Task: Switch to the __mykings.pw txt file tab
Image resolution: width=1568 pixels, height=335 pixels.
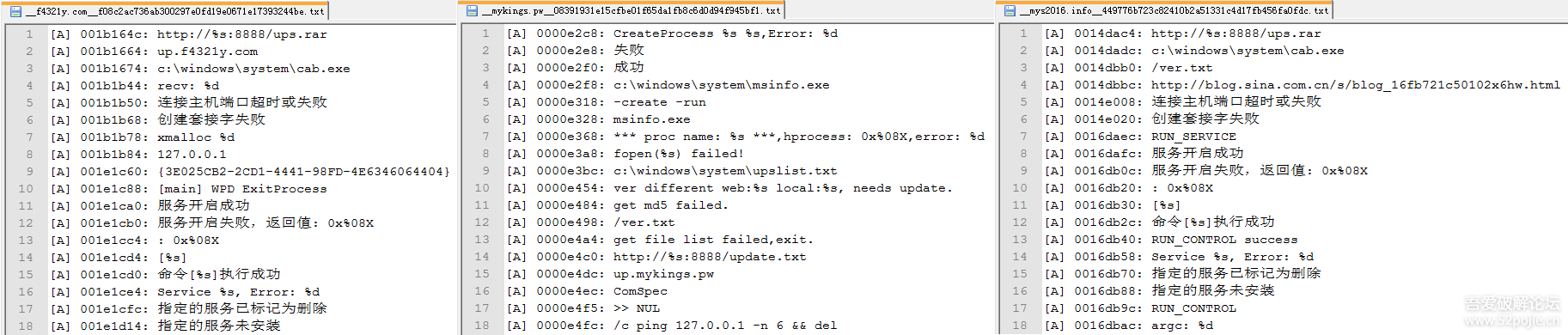Action: [622, 11]
